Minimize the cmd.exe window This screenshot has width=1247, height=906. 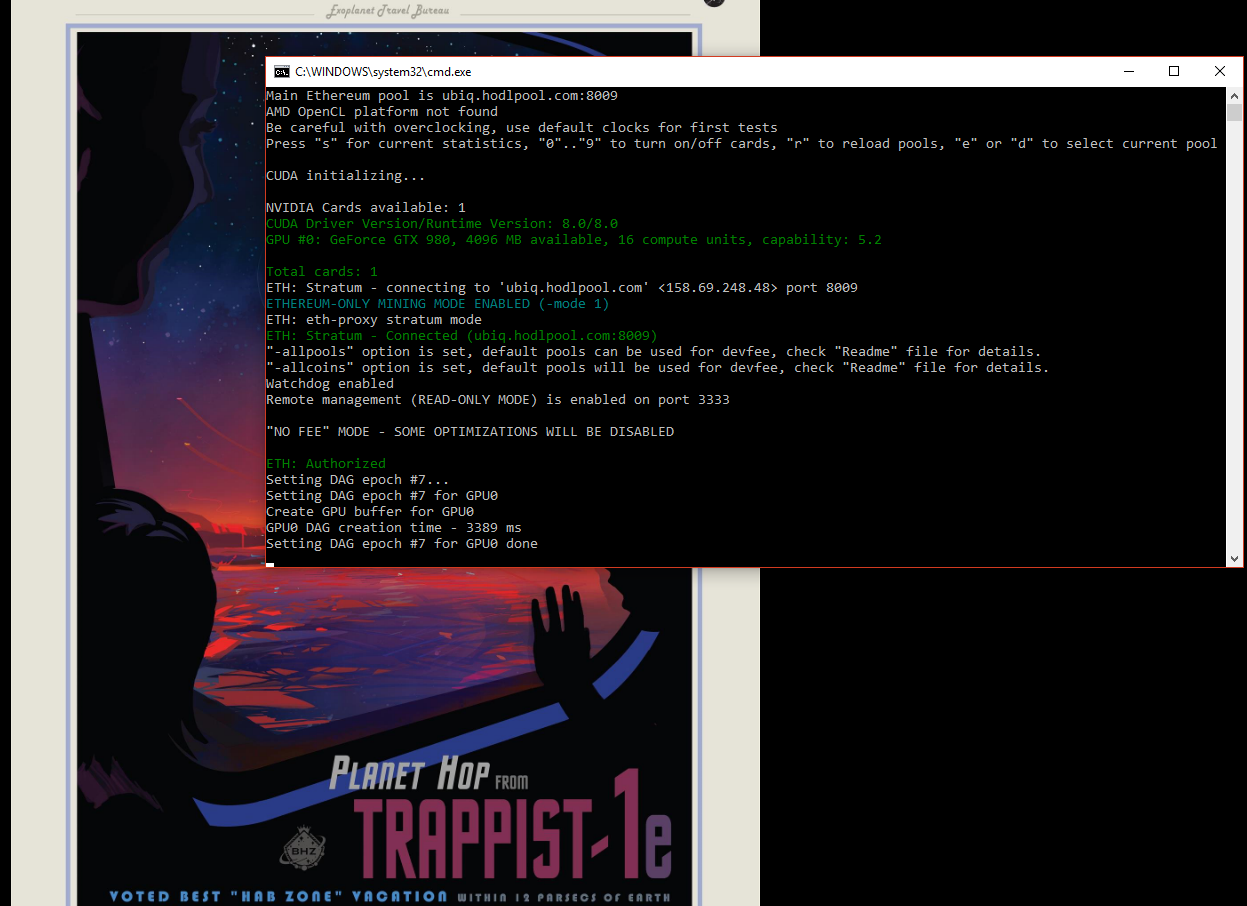pos(1128,71)
